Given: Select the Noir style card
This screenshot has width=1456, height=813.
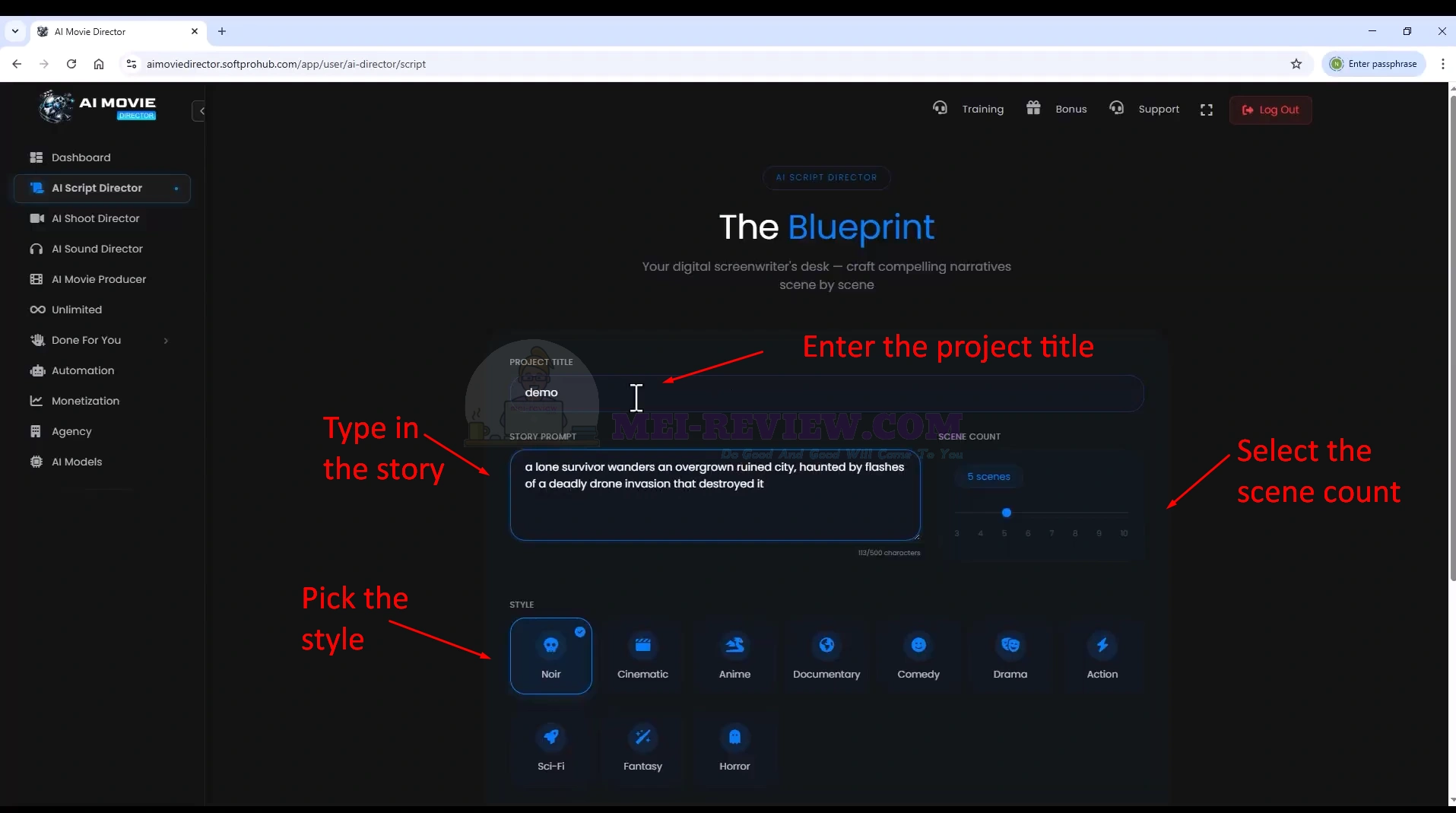Looking at the screenshot, I should pos(551,656).
